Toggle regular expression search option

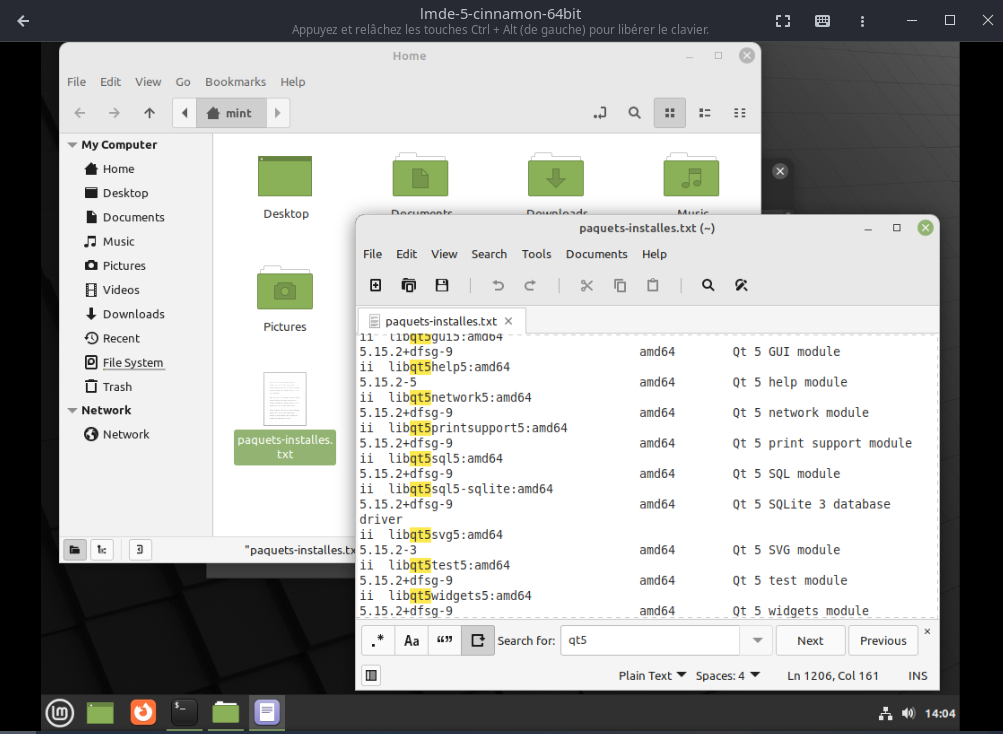click(377, 641)
